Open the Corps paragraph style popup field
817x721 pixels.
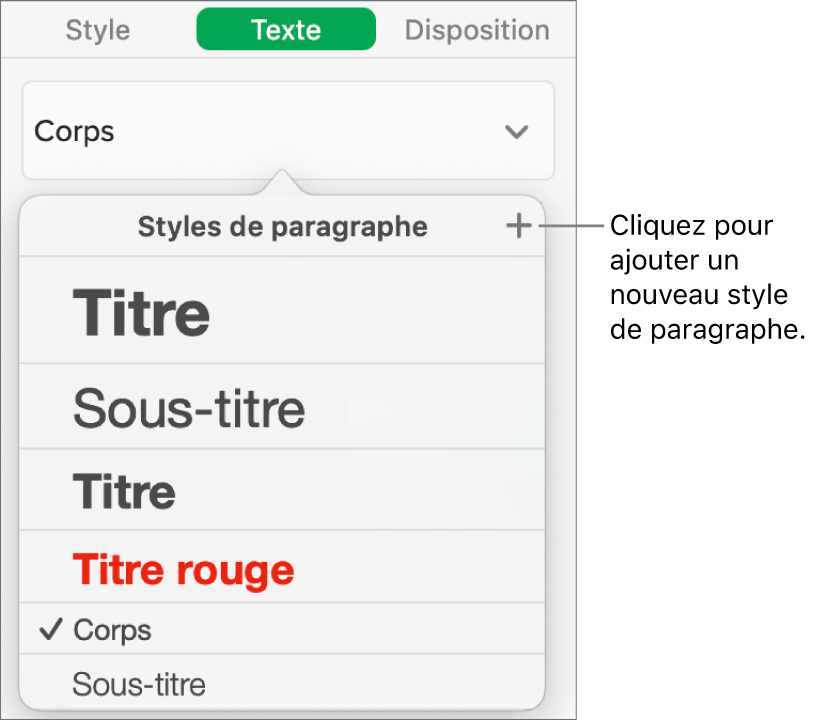pos(286,132)
